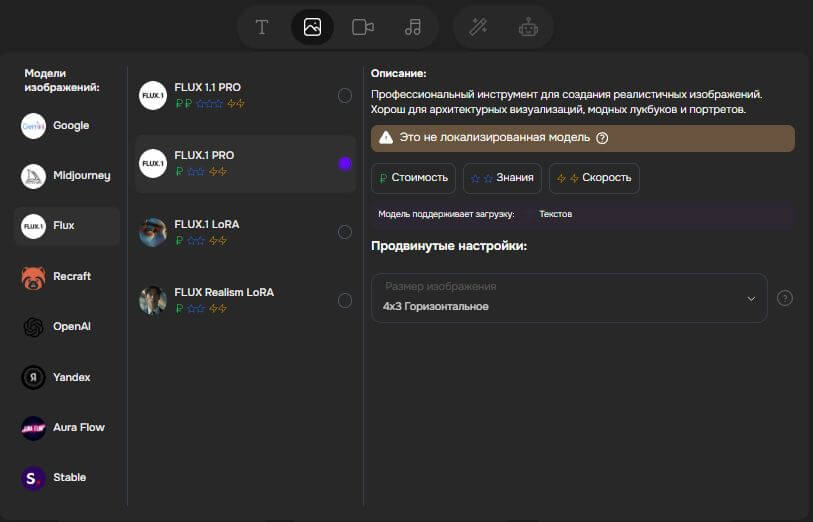
Task: Select Stable in the models sidebar
Action: pyautogui.click(x=66, y=477)
